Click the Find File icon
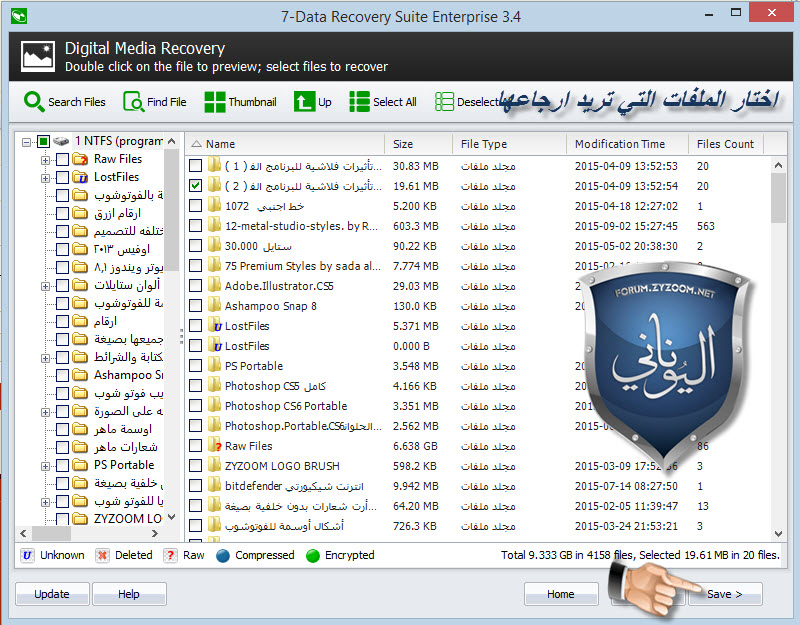This screenshot has width=800, height=625. (x=133, y=102)
